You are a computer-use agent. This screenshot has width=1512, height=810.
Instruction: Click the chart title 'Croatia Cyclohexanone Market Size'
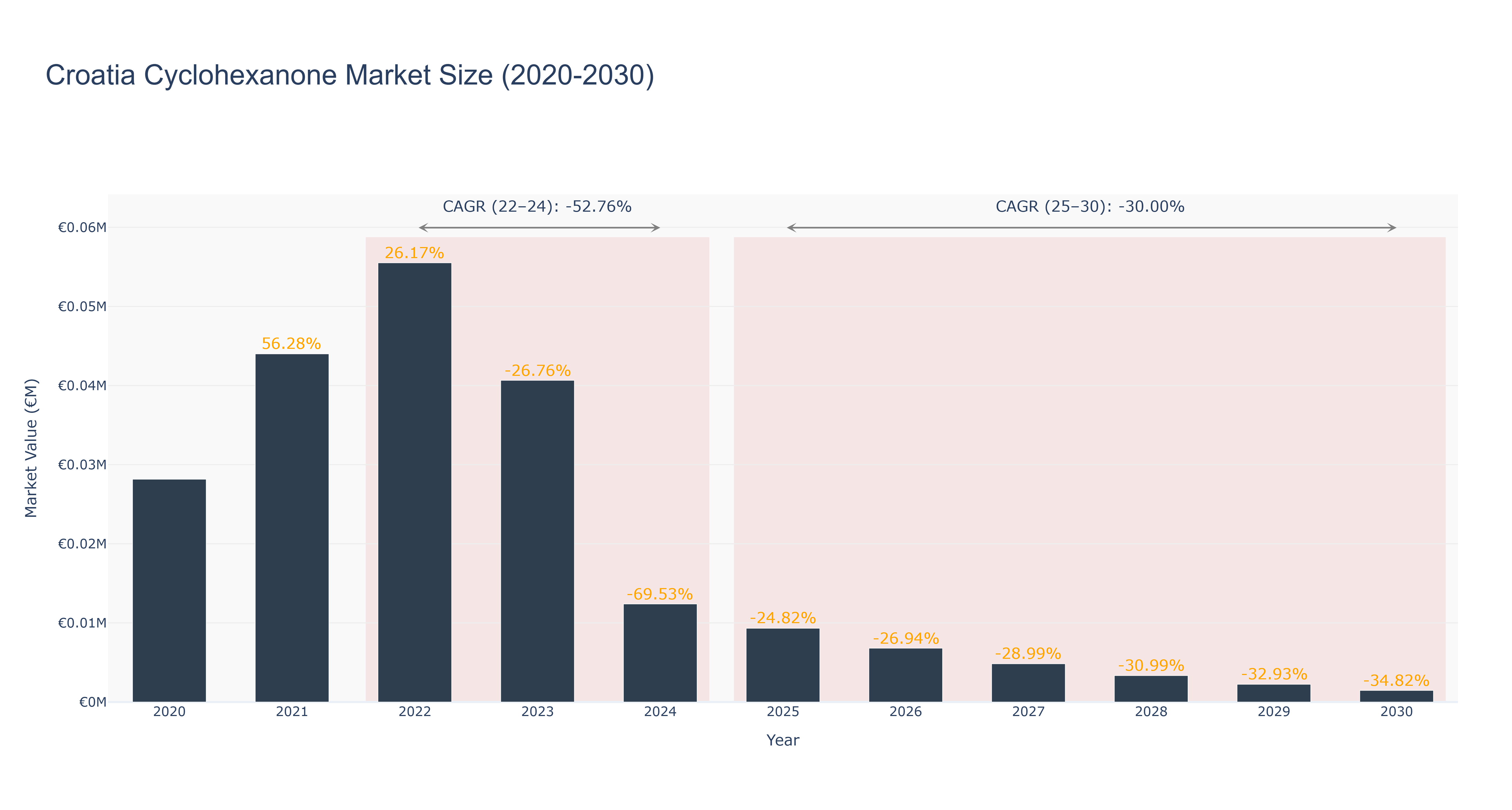click(x=350, y=75)
